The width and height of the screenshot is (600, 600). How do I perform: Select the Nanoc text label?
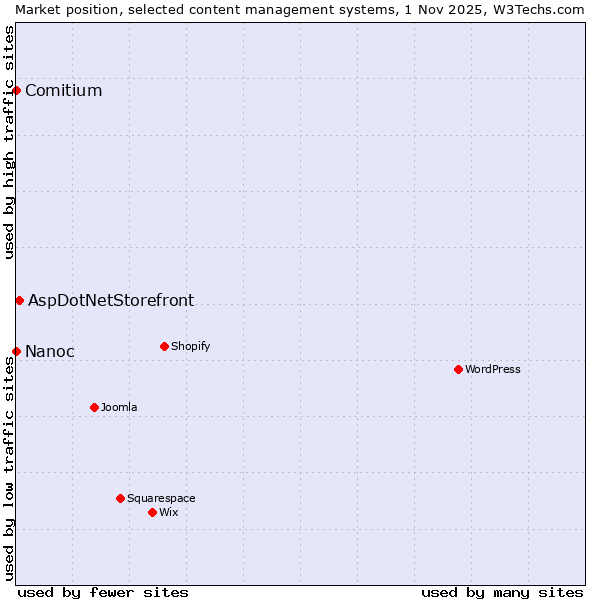50,351
